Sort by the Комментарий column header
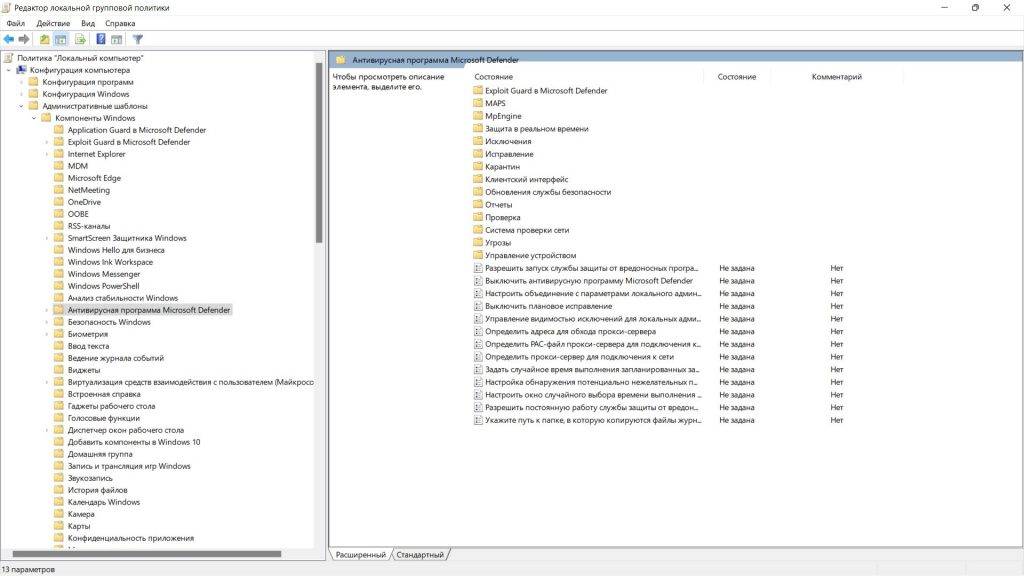Viewport: 1024px width, 576px height. 836,77
